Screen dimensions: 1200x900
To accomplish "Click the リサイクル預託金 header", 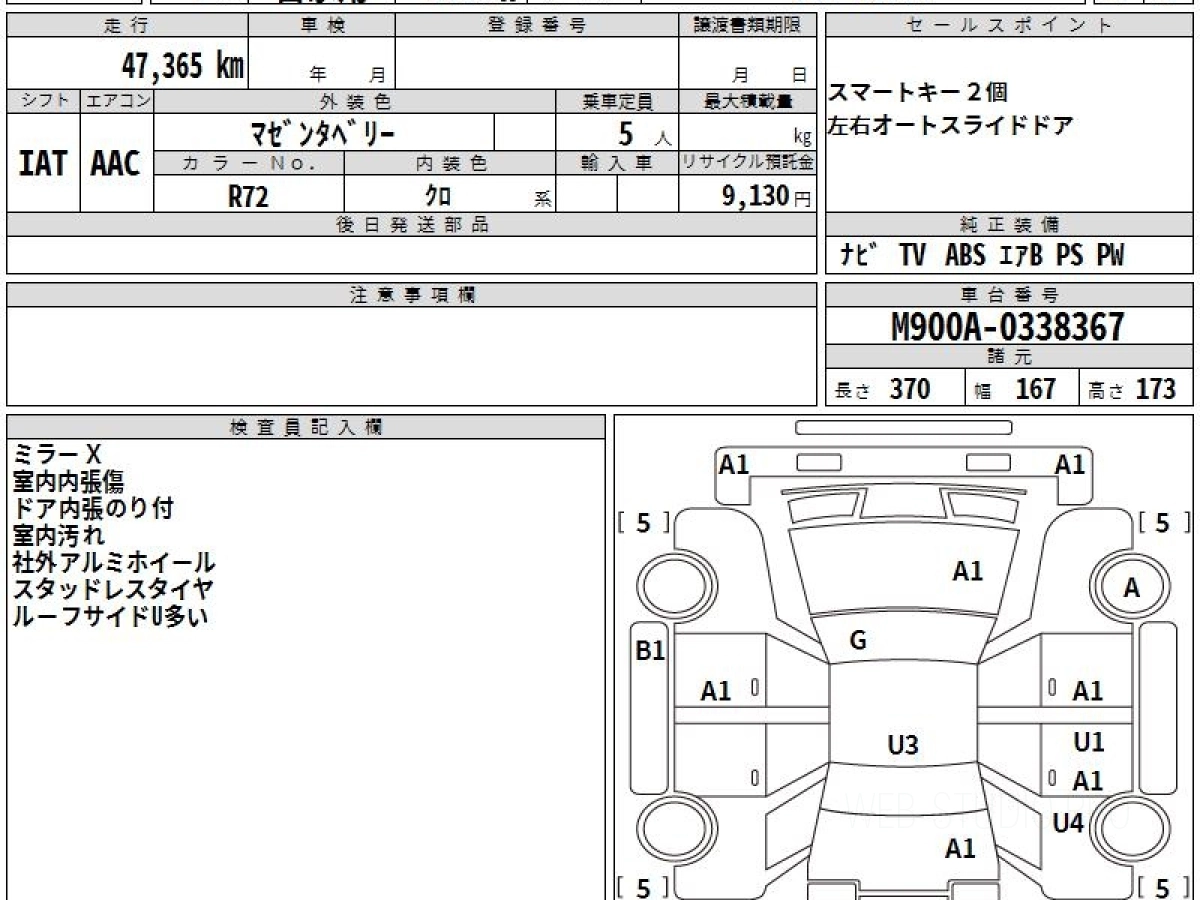I will pyautogui.click(x=748, y=163).
